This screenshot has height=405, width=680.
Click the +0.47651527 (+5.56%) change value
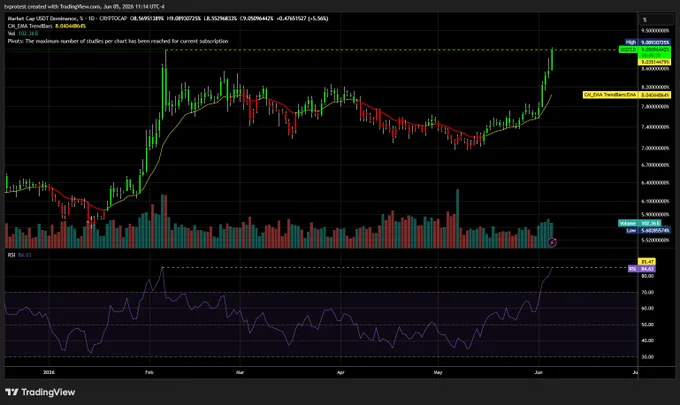[302, 19]
